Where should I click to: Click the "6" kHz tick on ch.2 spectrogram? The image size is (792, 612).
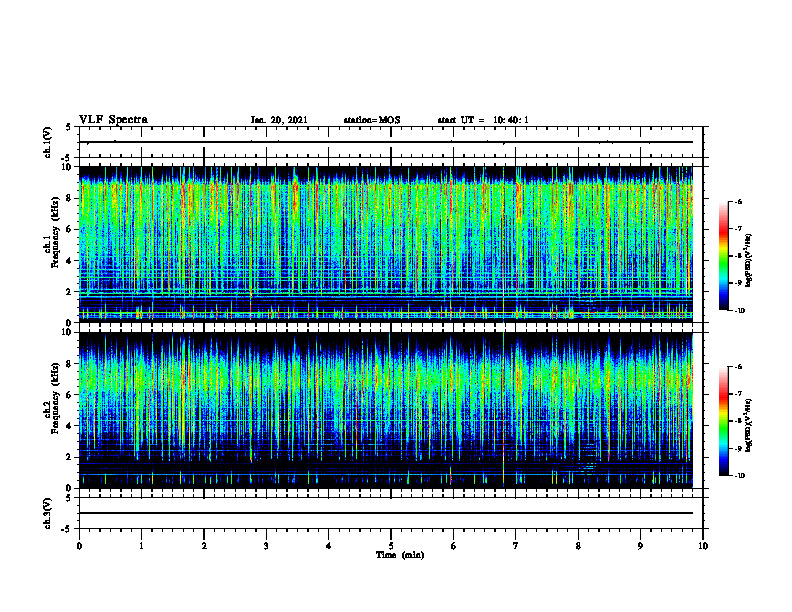coord(70,395)
